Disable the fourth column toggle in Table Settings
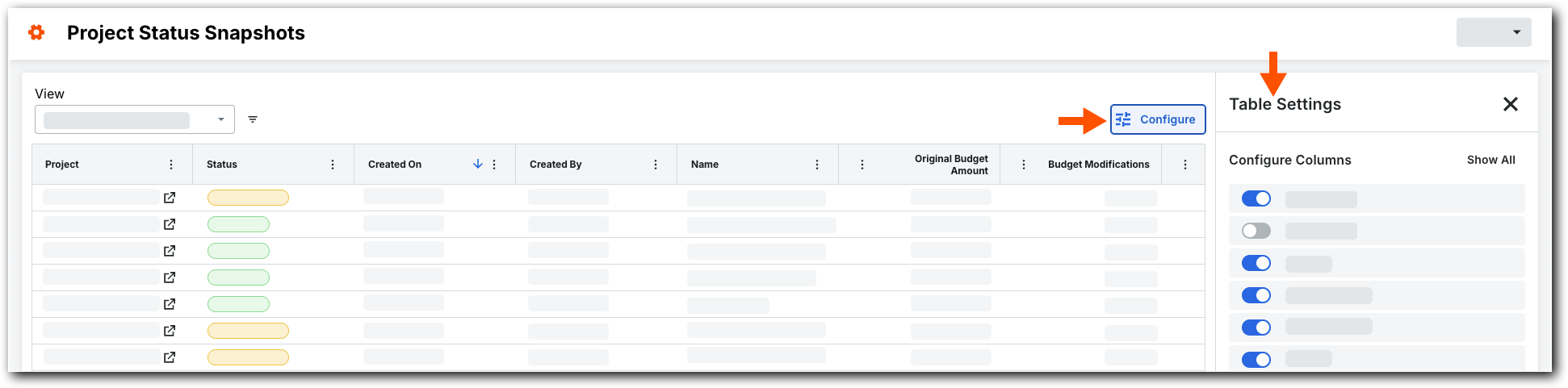1568x388 pixels. [x=1256, y=295]
